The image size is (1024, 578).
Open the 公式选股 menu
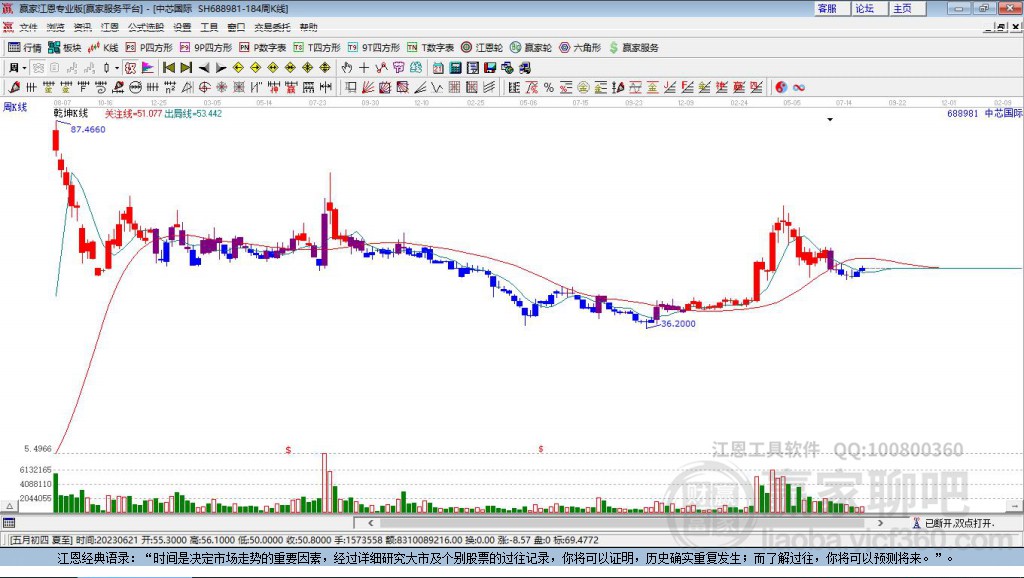(146, 27)
